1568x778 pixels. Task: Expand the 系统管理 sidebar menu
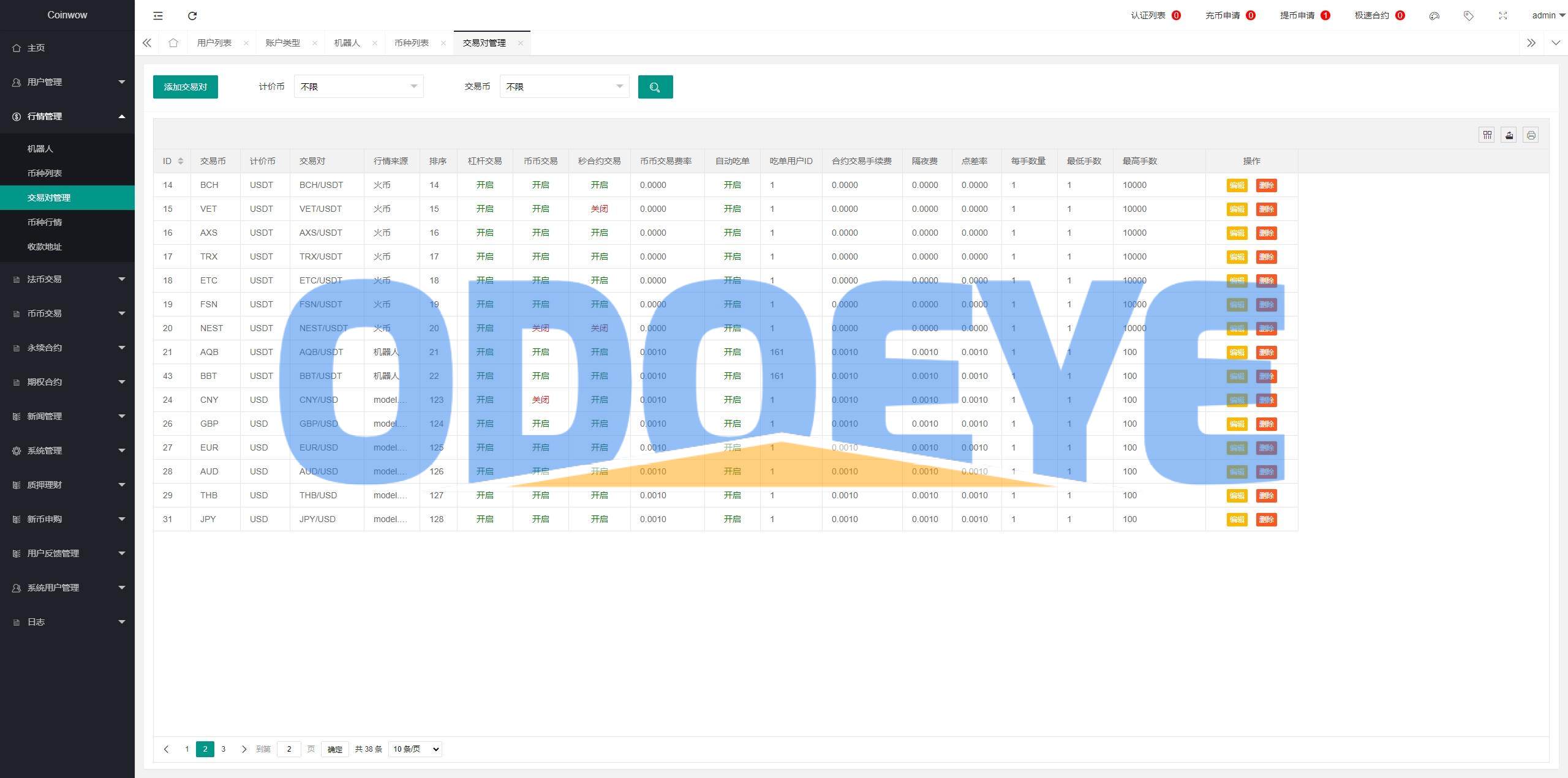pyautogui.click(x=67, y=451)
